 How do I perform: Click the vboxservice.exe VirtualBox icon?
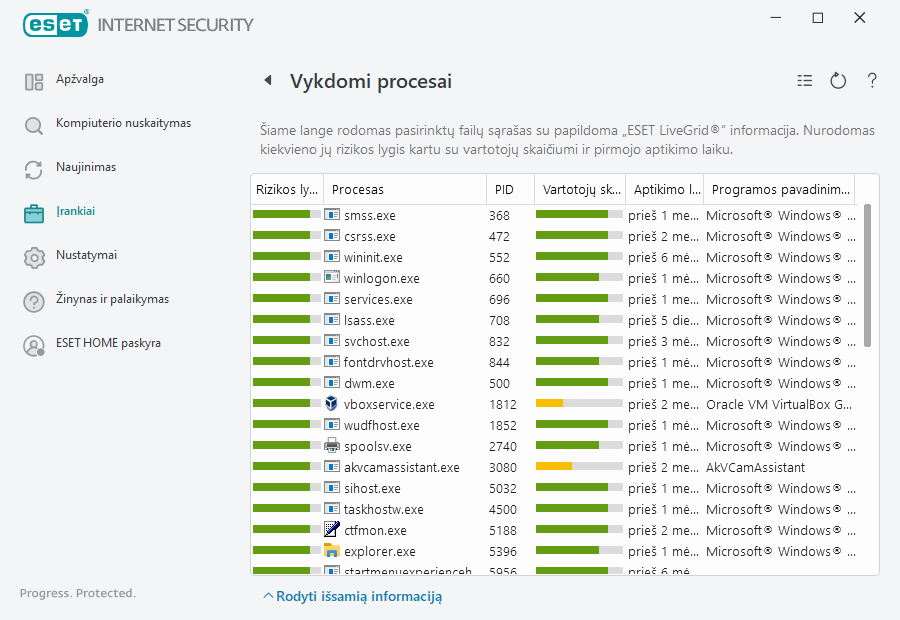pos(332,404)
